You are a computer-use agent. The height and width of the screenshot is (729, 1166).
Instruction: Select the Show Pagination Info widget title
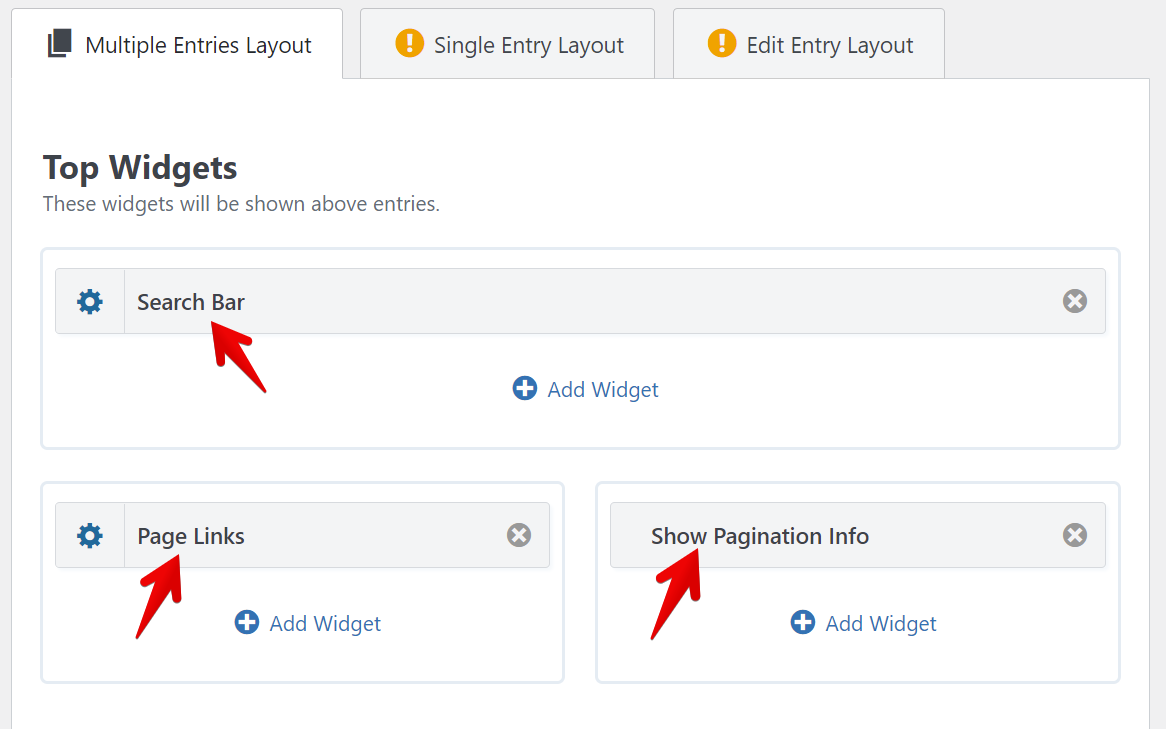[760, 536]
